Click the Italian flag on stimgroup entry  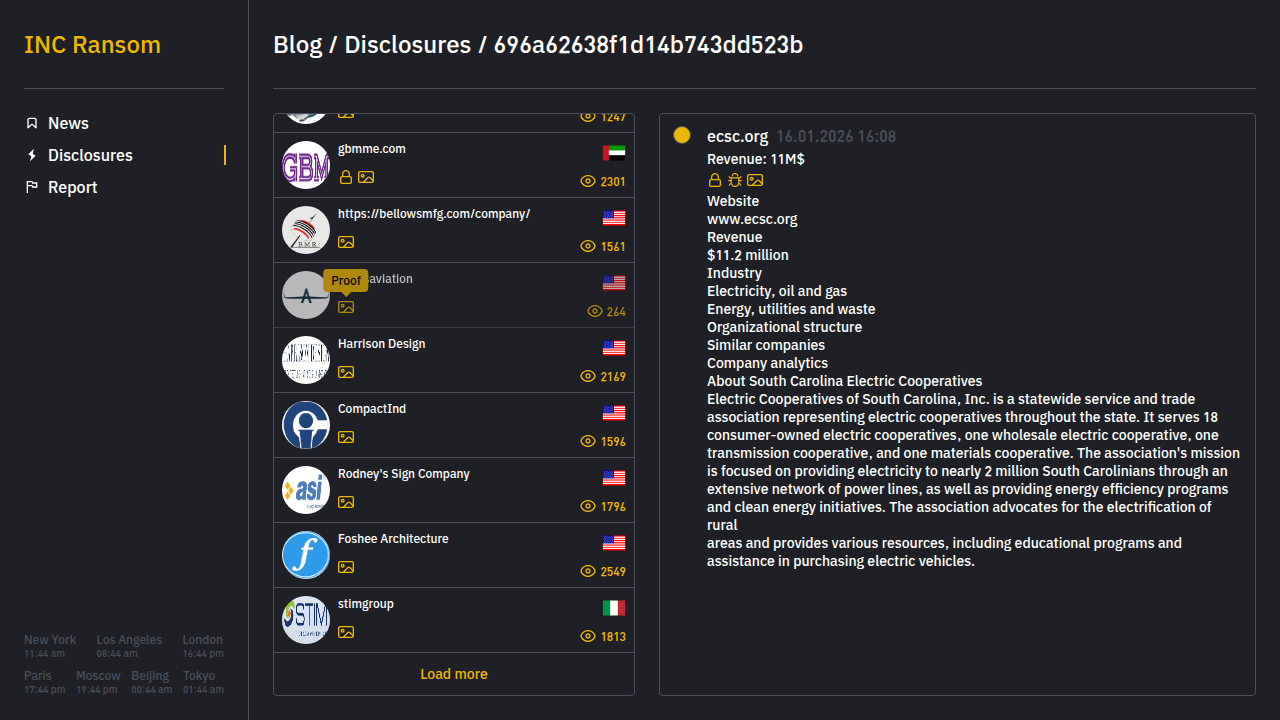click(614, 608)
